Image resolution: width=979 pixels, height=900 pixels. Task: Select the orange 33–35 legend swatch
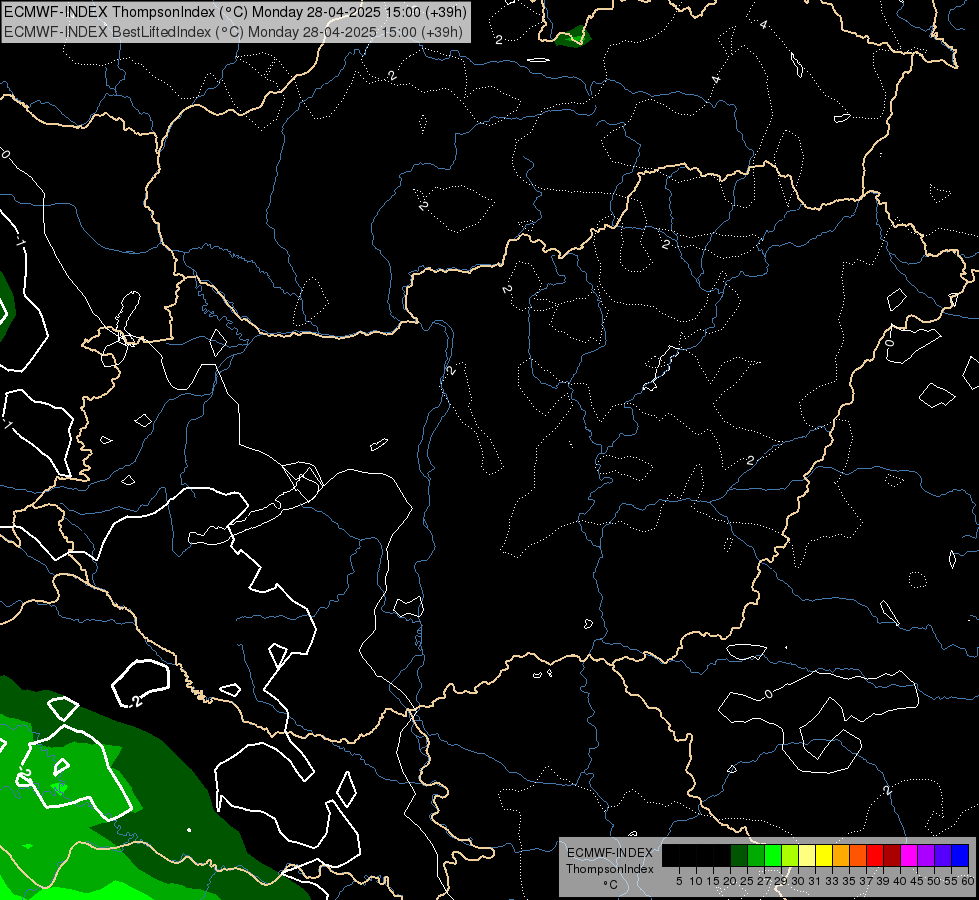click(842, 855)
